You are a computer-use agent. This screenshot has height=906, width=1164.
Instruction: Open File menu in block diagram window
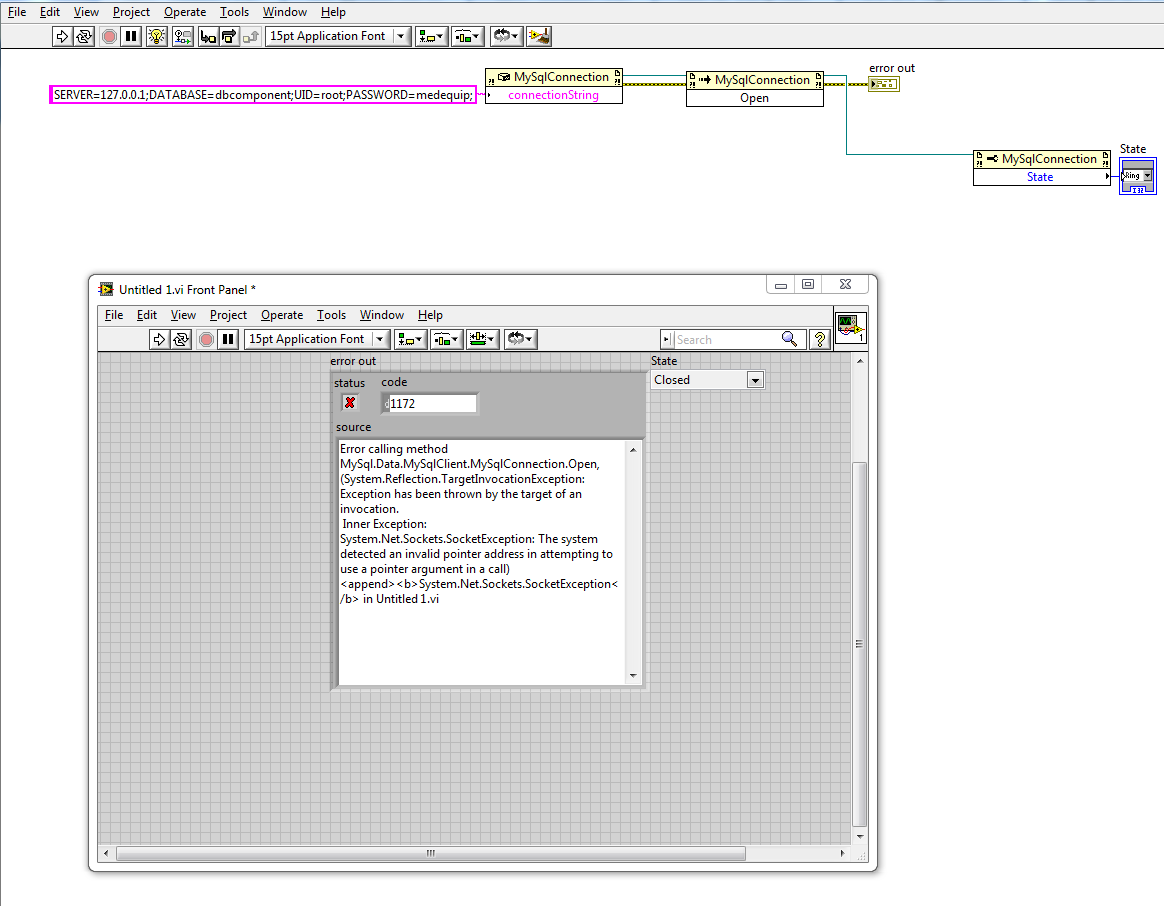pos(17,12)
